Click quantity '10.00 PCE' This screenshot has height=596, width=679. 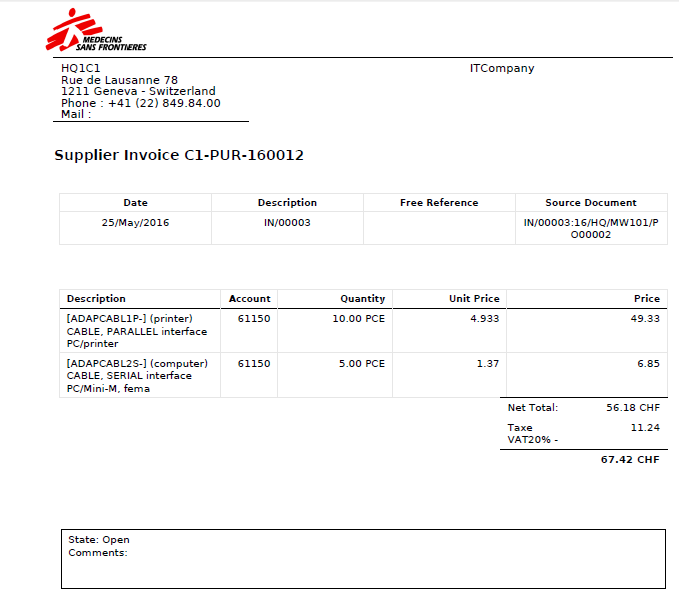click(x=359, y=319)
